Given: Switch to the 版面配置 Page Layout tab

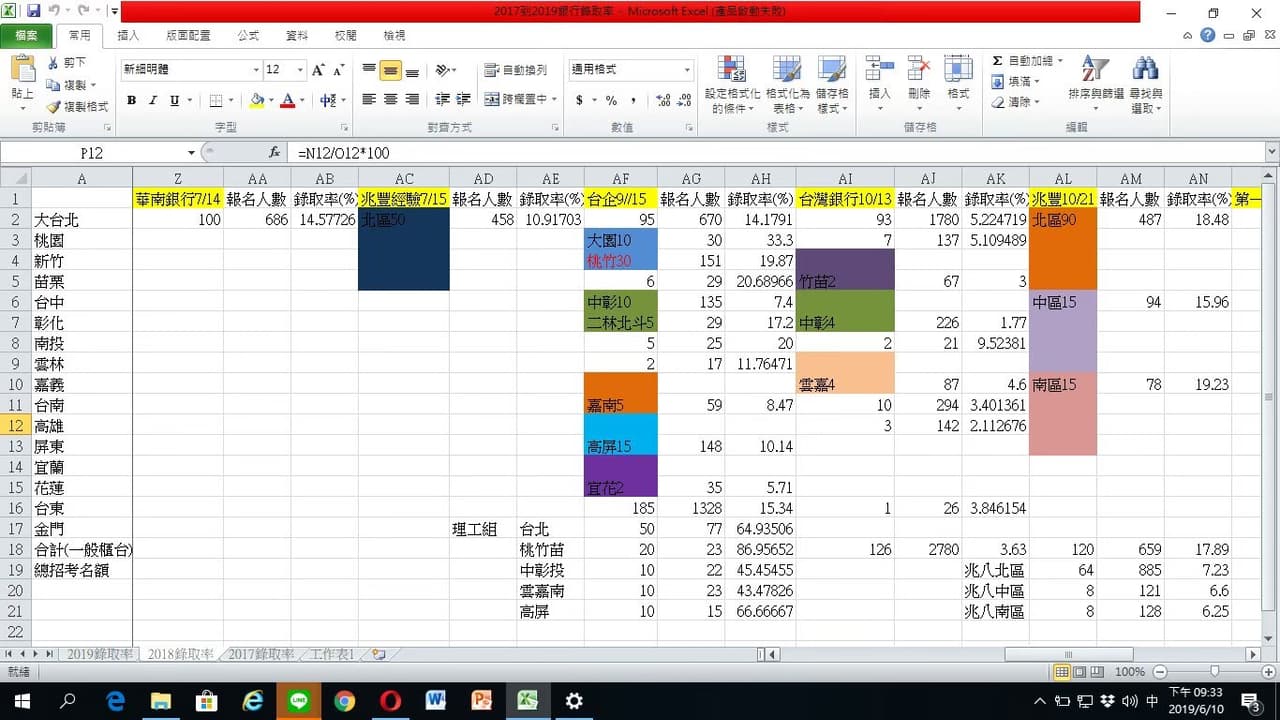Looking at the screenshot, I should click(188, 35).
